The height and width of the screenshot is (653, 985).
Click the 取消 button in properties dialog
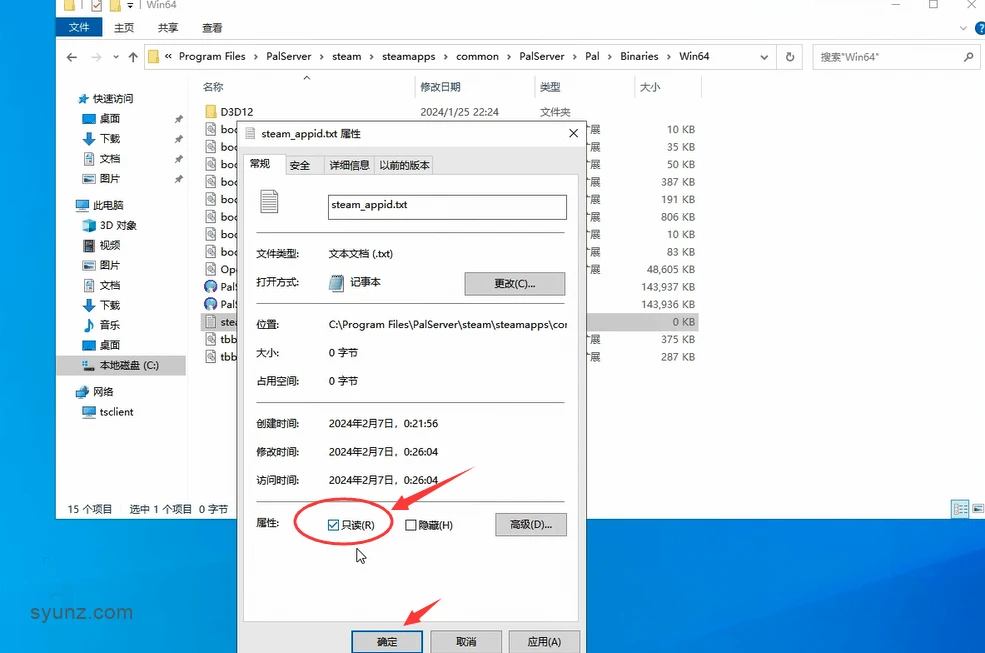coord(466,642)
